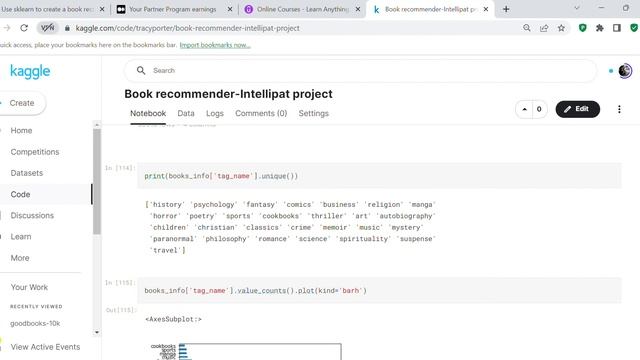Click the notebook title Book recommender-Intellipat project

229,94
